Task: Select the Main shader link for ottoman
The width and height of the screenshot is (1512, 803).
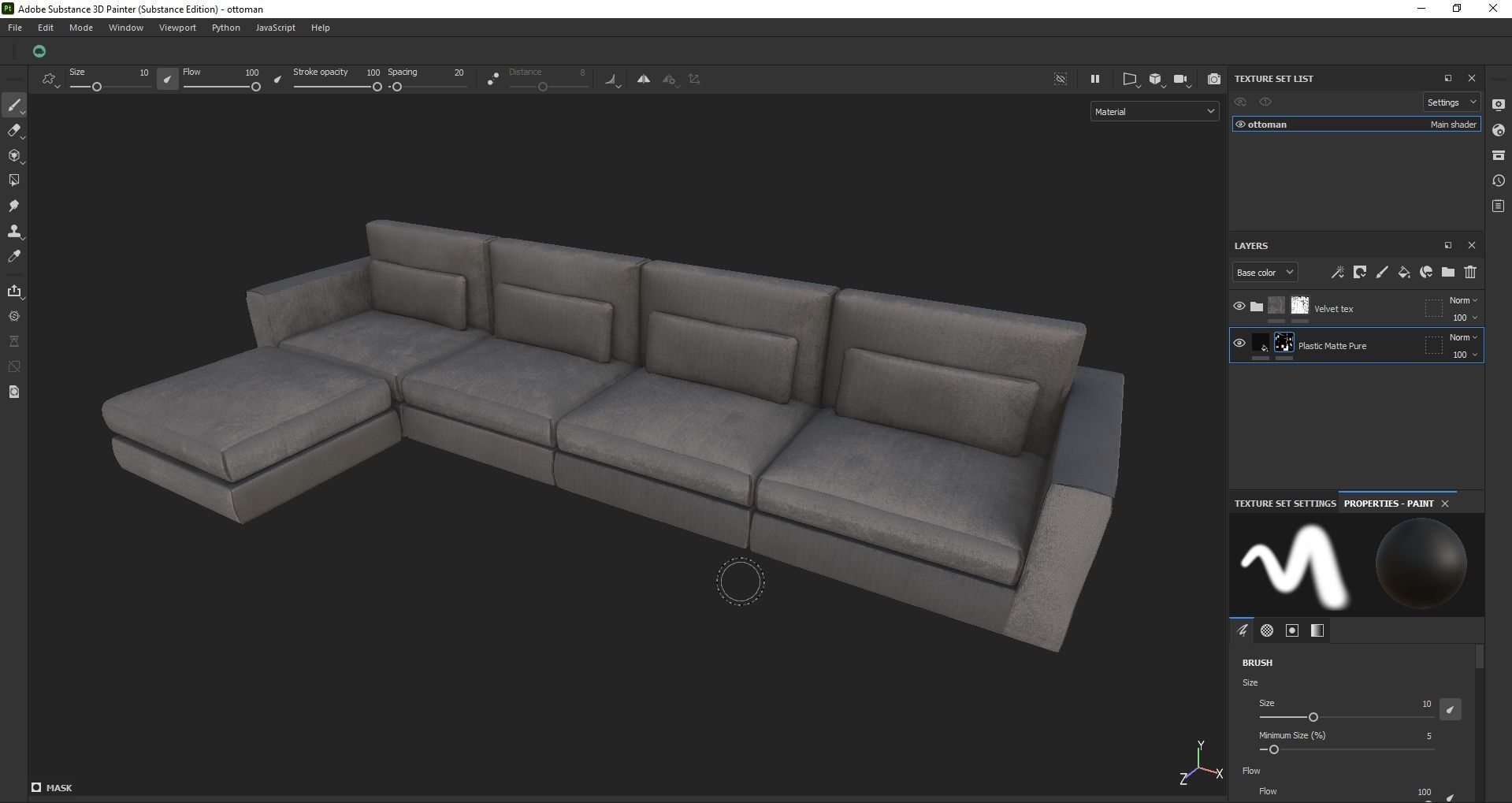Action: tap(1454, 125)
